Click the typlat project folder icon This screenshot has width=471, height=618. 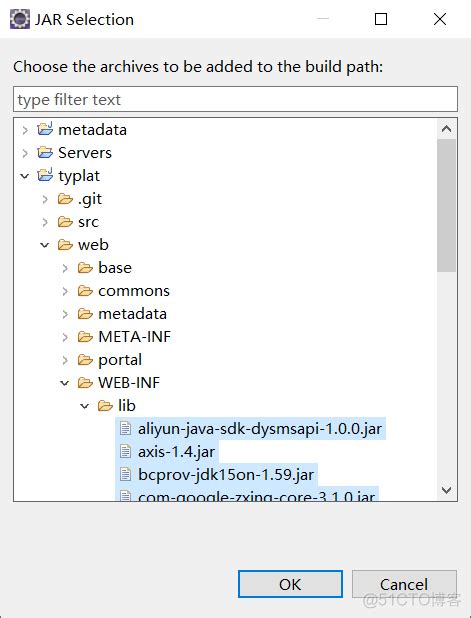pos(45,175)
